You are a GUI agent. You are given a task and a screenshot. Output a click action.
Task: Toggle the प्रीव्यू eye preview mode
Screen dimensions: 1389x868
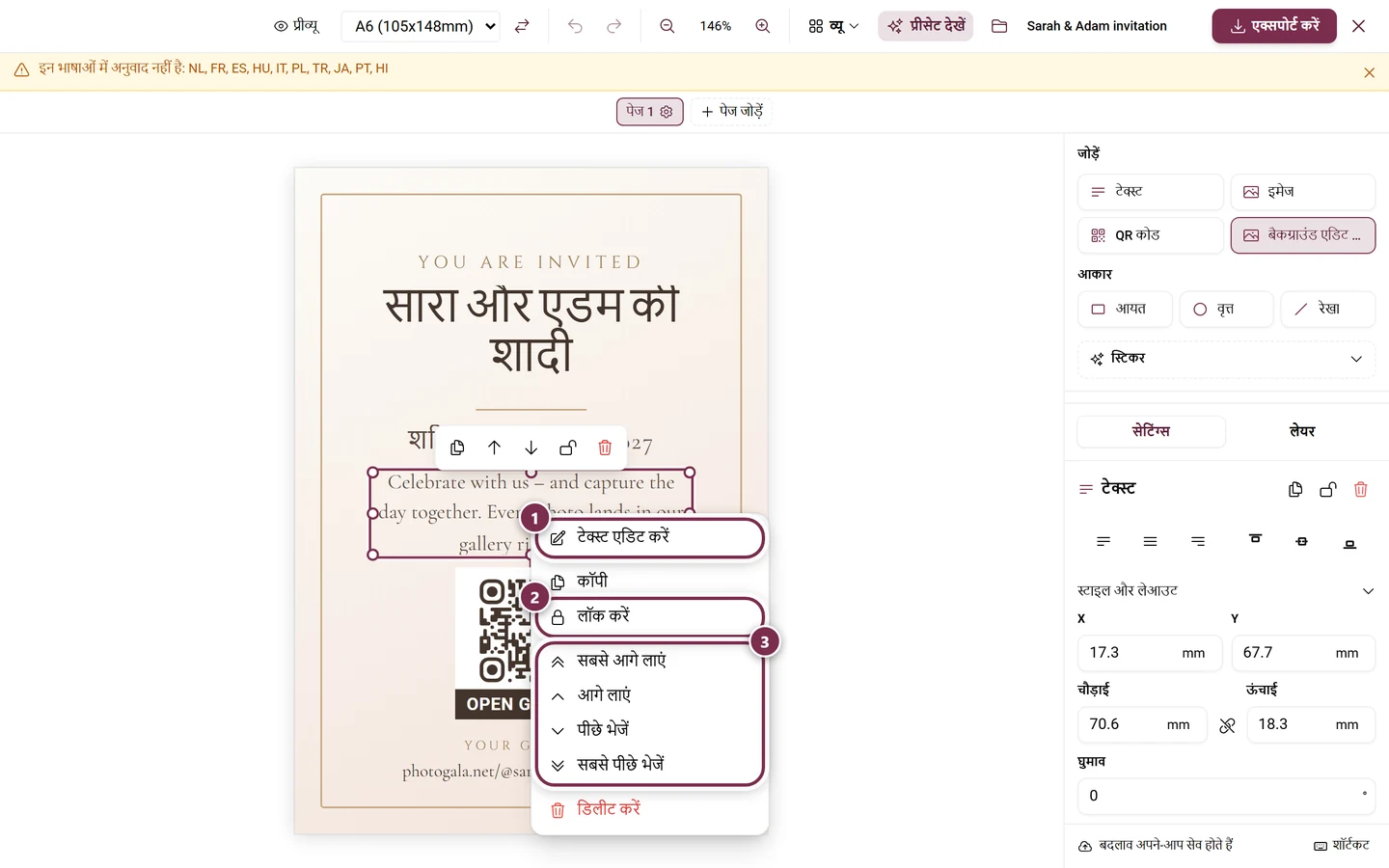point(296,26)
